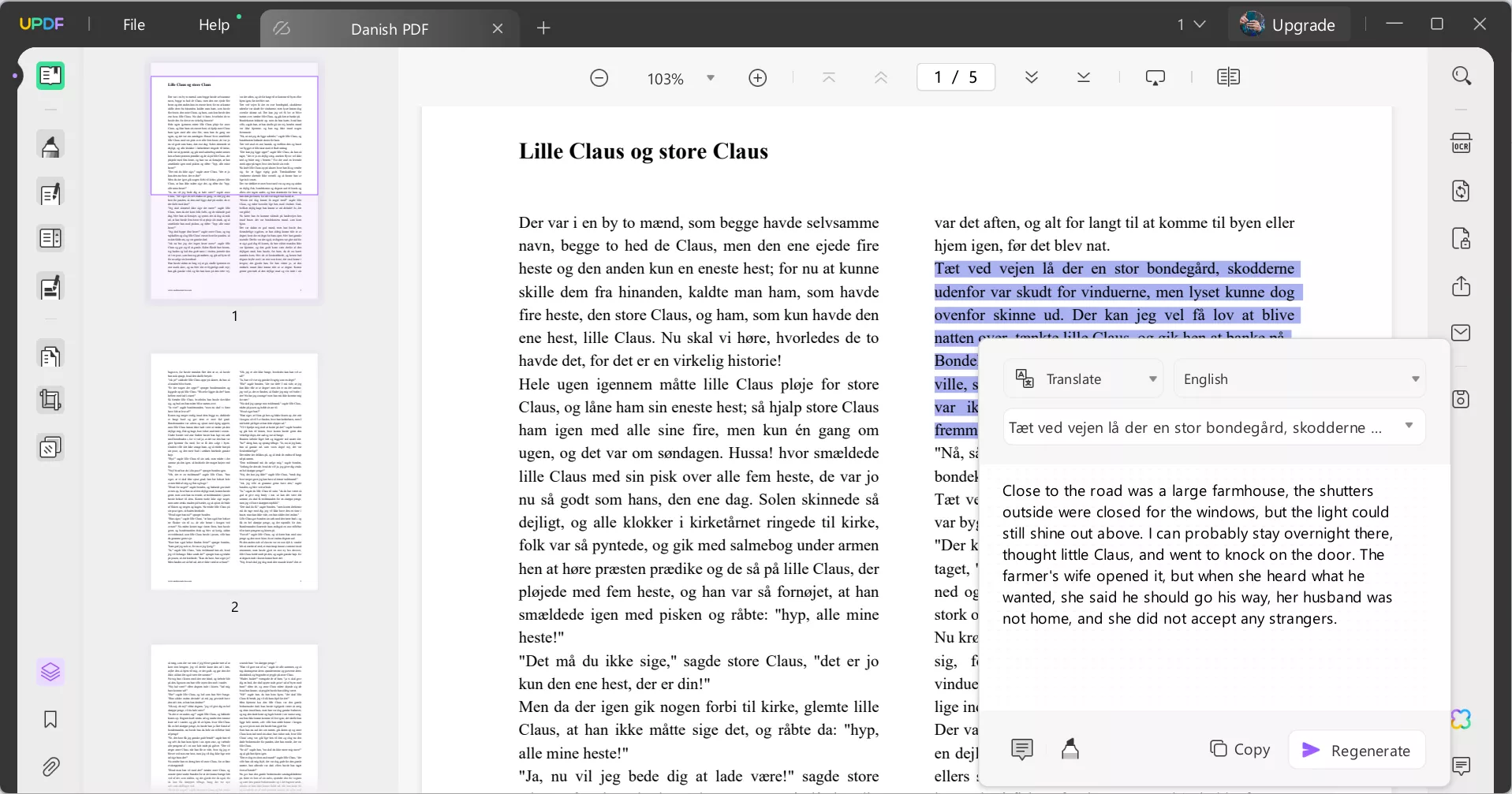This screenshot has width=1512, height=794.
Task: Copy the translation result
Action: pos(1240,750)
